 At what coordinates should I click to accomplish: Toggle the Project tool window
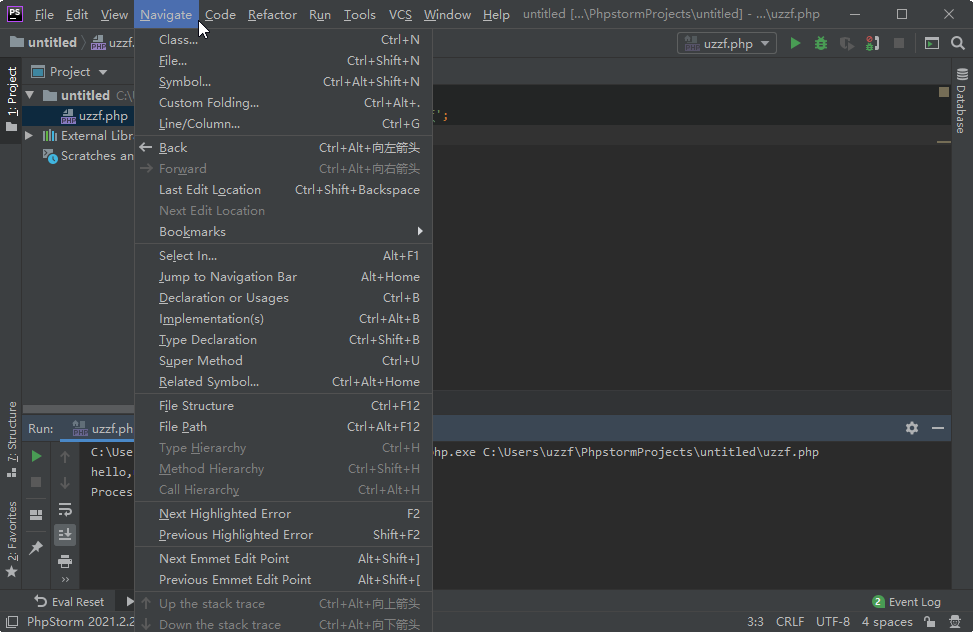coord(11,99)
